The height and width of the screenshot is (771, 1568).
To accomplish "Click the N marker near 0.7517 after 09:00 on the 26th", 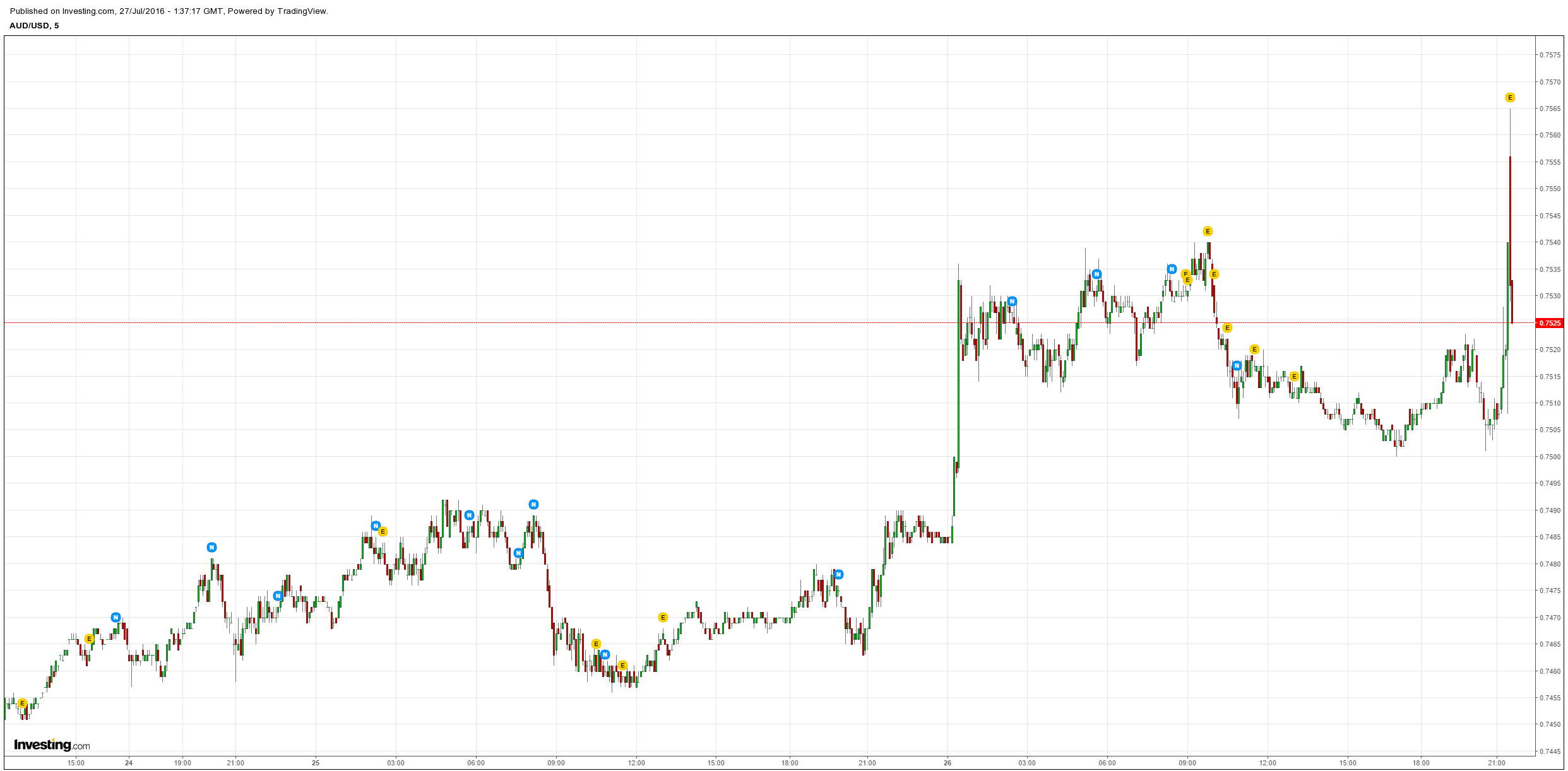I will point(1237,366).
